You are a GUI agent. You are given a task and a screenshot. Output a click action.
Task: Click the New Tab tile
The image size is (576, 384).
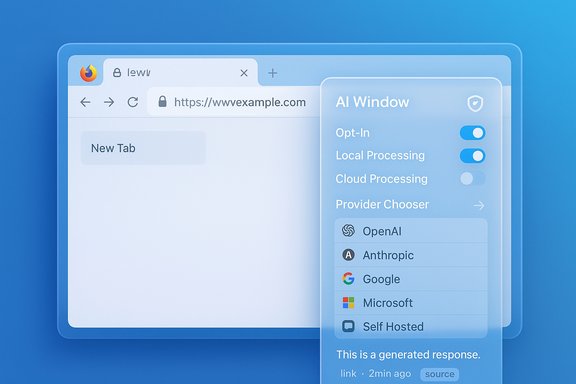coord(143,148)
